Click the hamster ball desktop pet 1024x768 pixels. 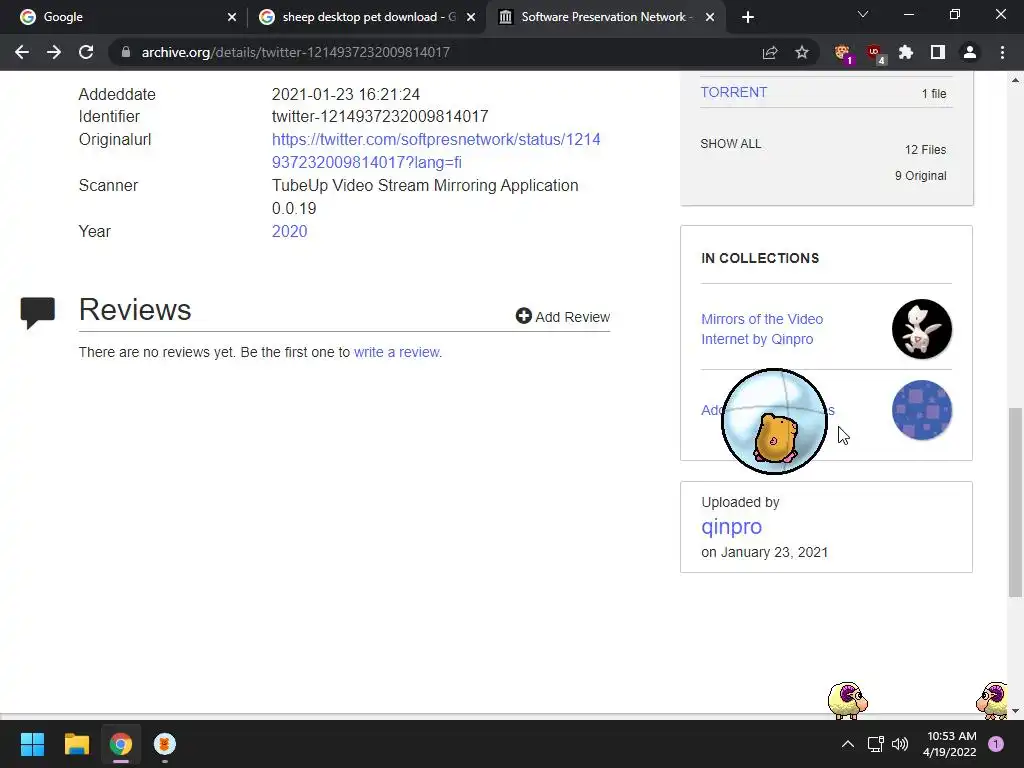point(774,421)
